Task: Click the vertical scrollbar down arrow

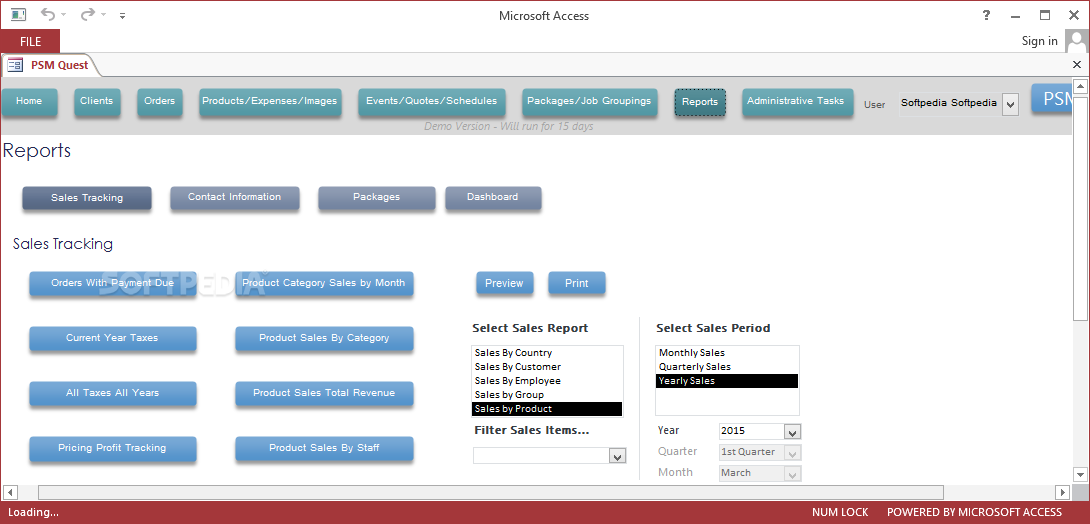Action: pyautogui.click(x=1080, y=475)
